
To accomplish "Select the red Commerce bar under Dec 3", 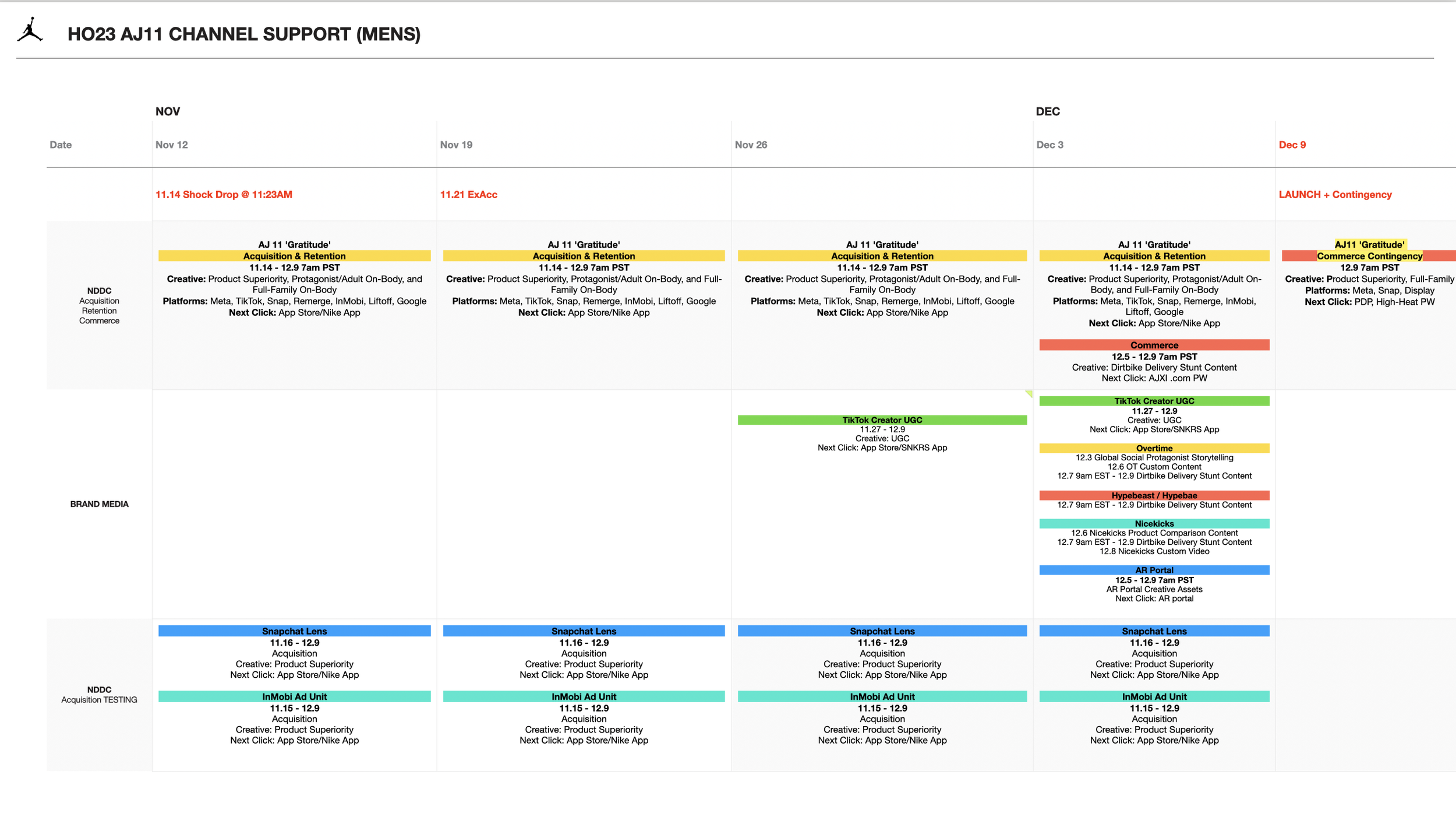I will point(1154,345).
